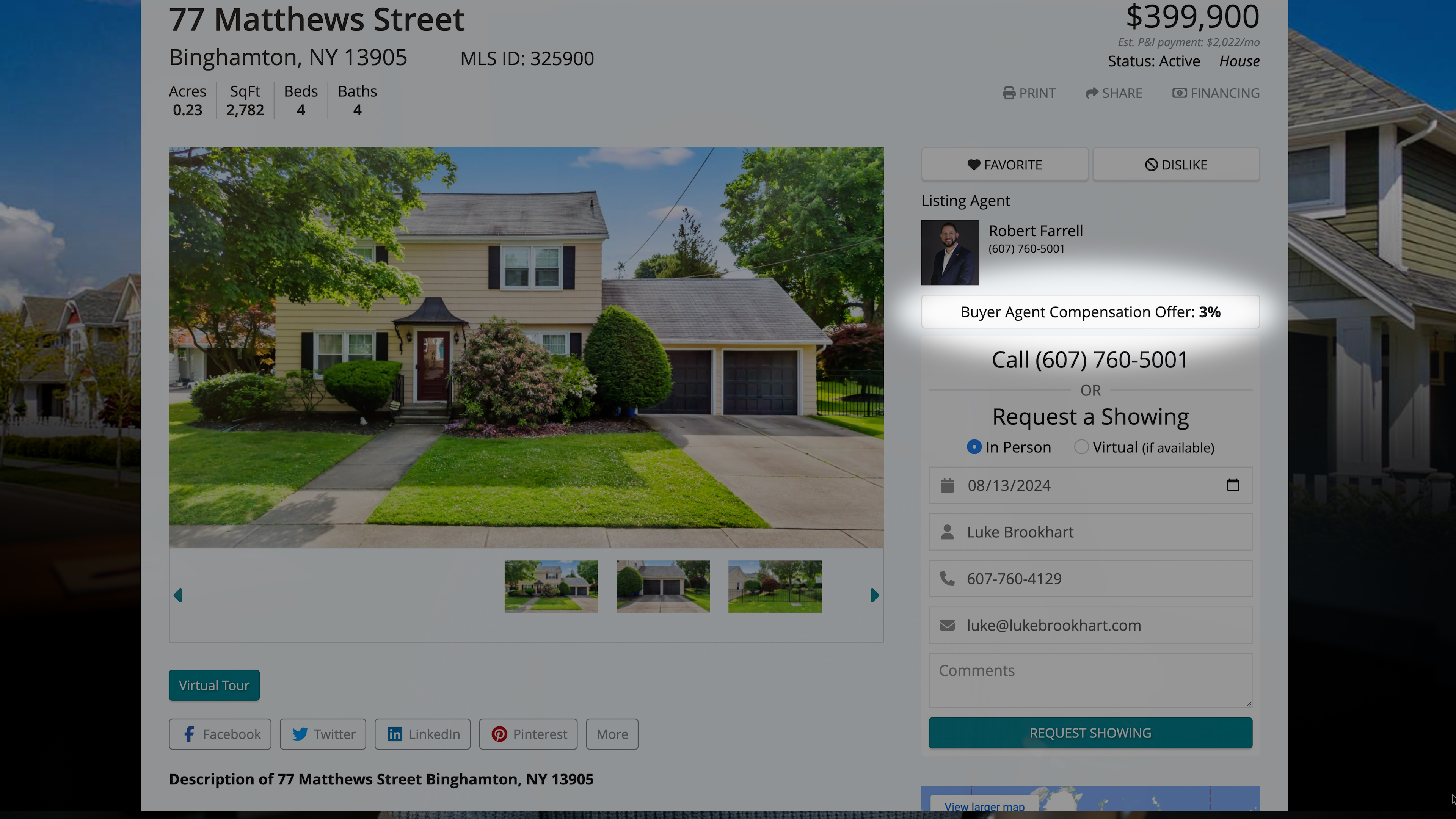Click the Financing icon

pyautogui.click(x=1180, y=93)
